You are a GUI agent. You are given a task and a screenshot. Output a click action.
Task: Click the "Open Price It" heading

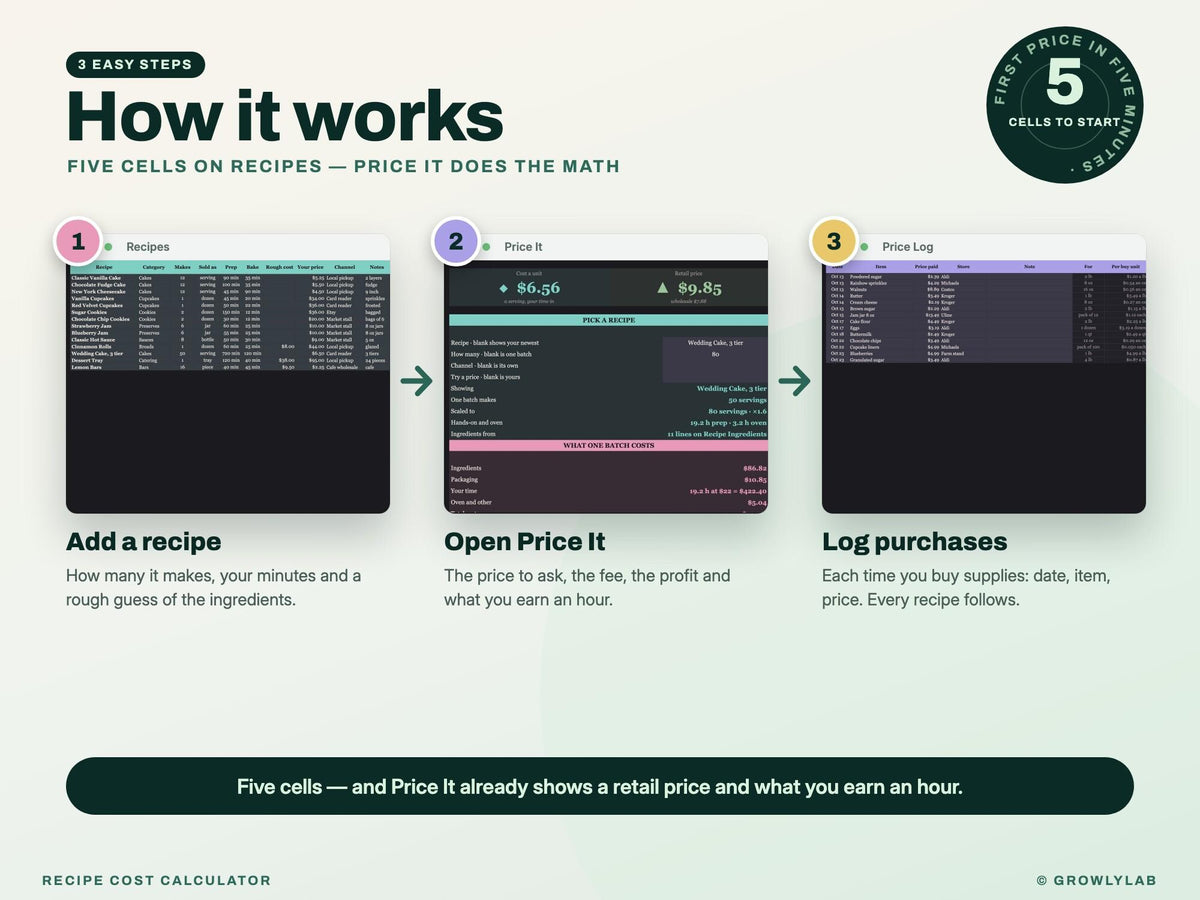(525, 542)
